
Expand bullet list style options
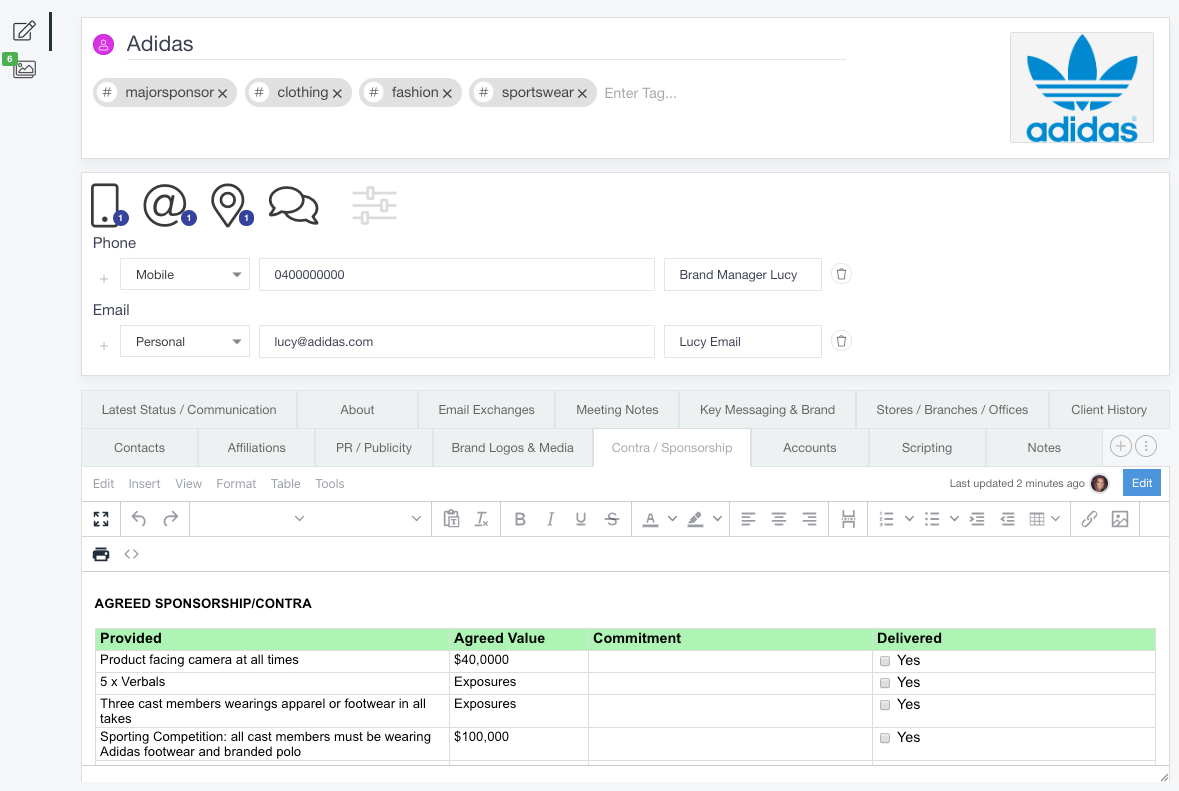point(954,519)
